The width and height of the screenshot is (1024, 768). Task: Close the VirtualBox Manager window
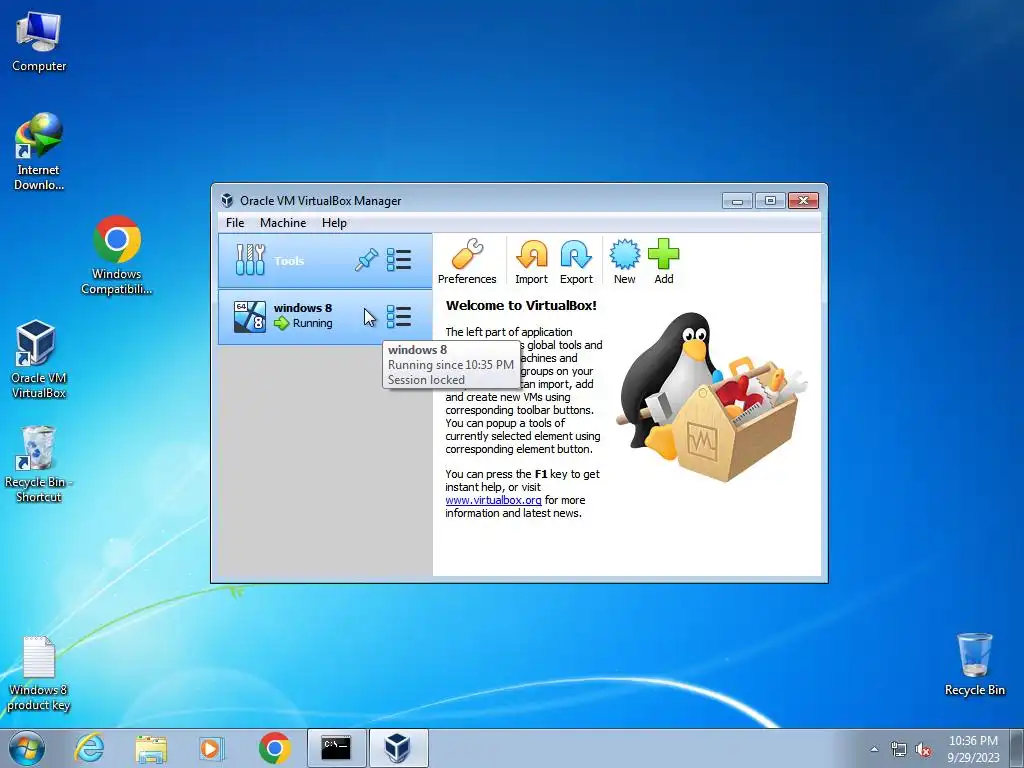pyautogui.click(x=803, y=200)
